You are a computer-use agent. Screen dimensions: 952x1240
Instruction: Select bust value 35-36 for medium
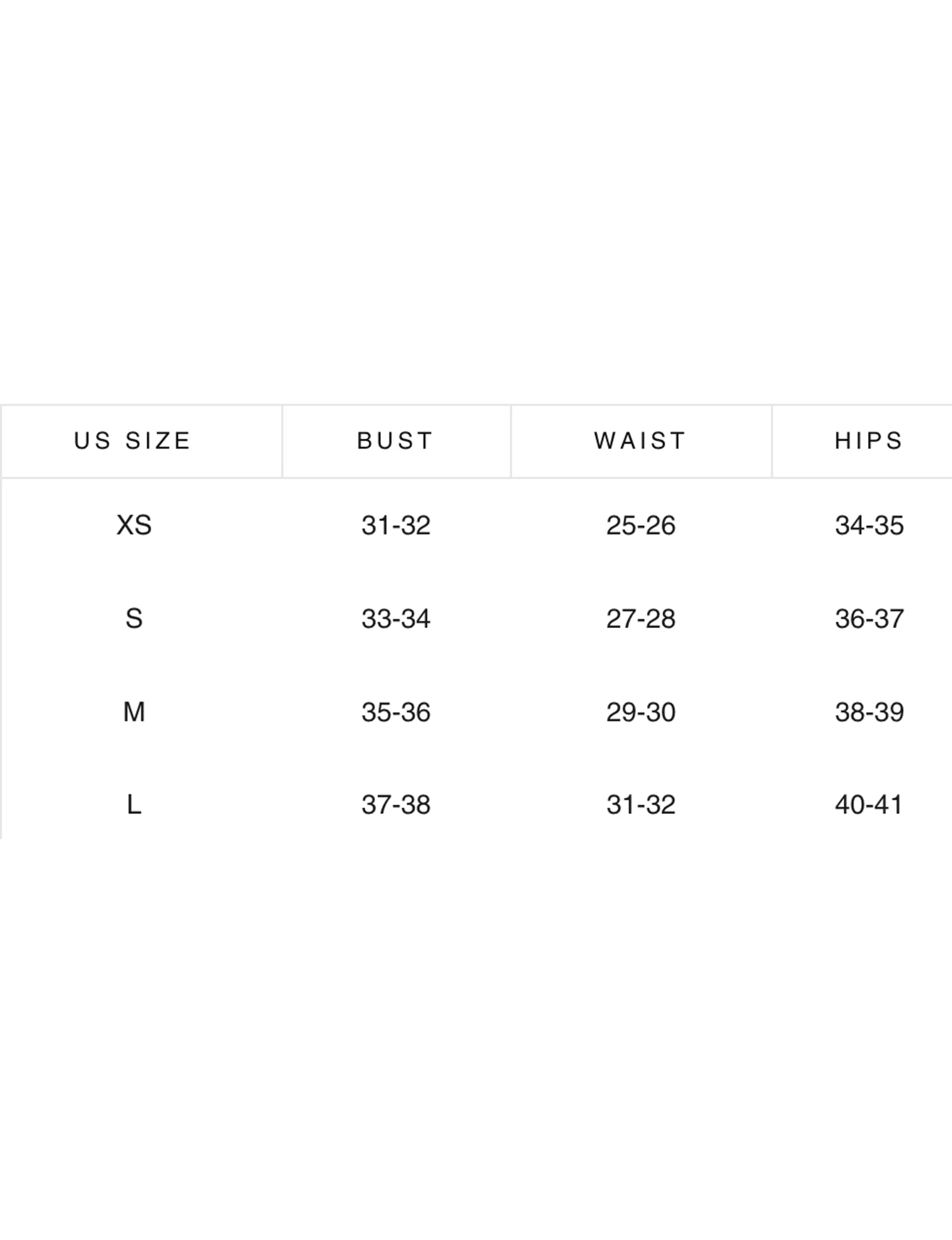(x=396, y=712)
